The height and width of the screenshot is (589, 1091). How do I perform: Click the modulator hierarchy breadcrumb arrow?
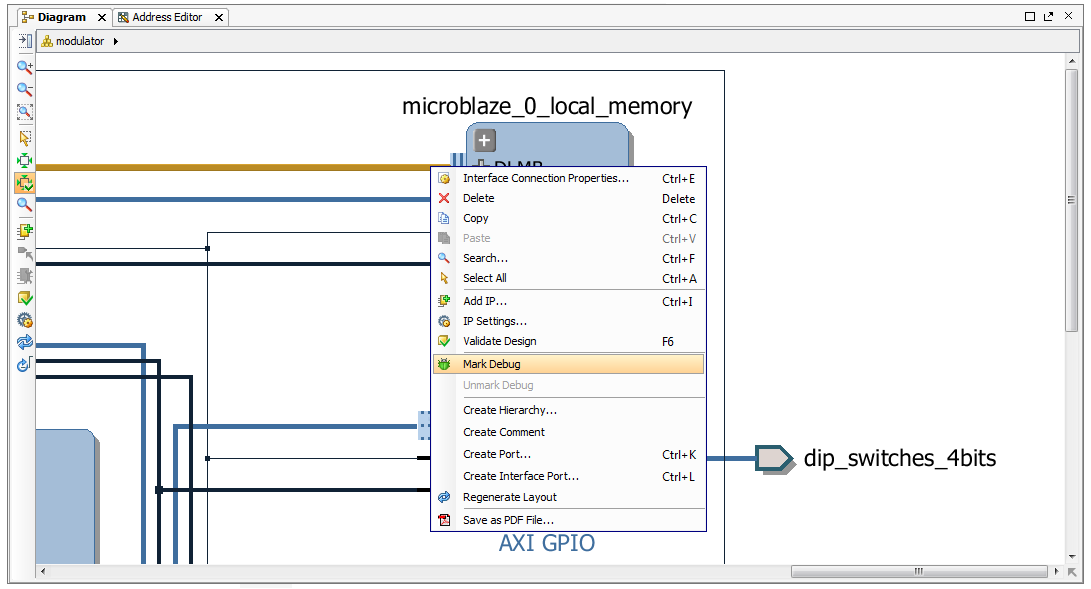point(116,41)
